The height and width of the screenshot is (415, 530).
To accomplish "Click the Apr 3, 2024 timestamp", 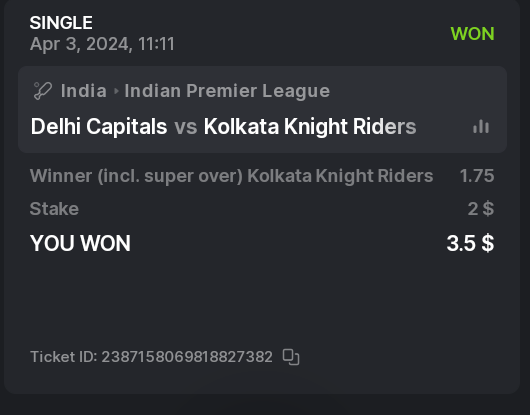I will coord(102,44).
